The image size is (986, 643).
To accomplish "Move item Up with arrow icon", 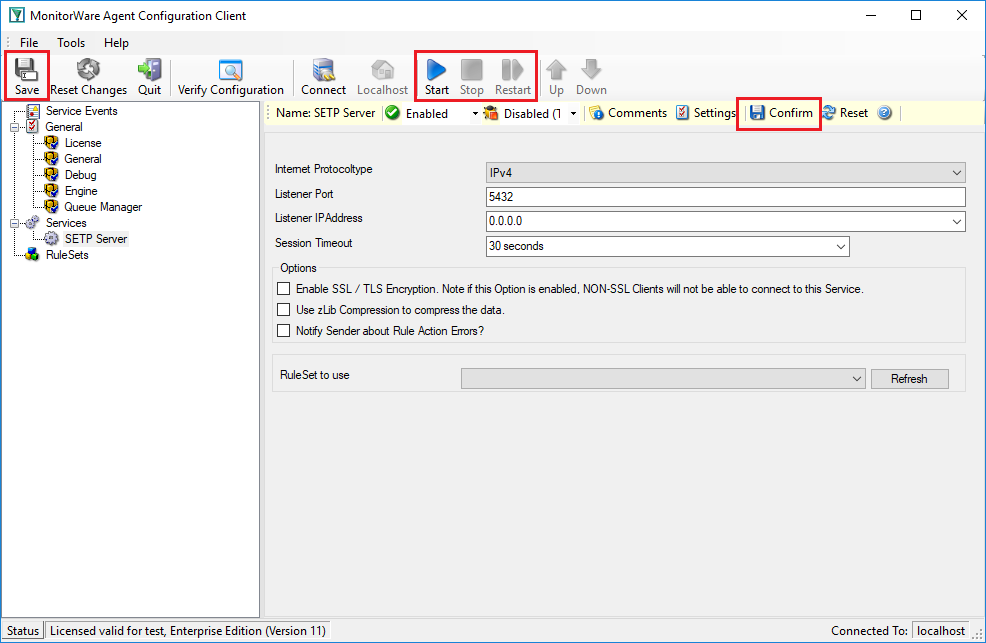I will point(556,77).
